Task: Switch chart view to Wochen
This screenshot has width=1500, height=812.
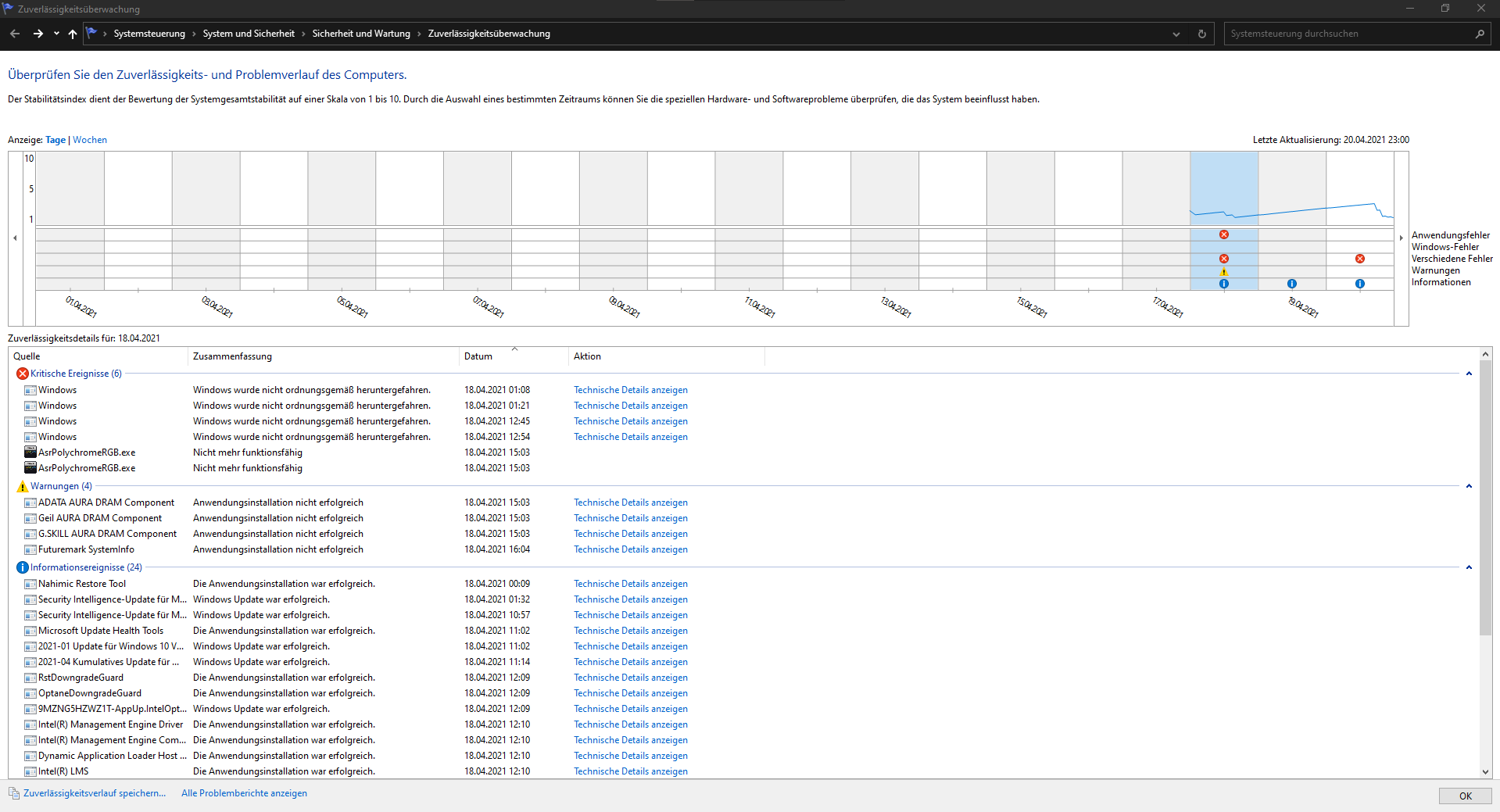Action: (x=90, y=140)
